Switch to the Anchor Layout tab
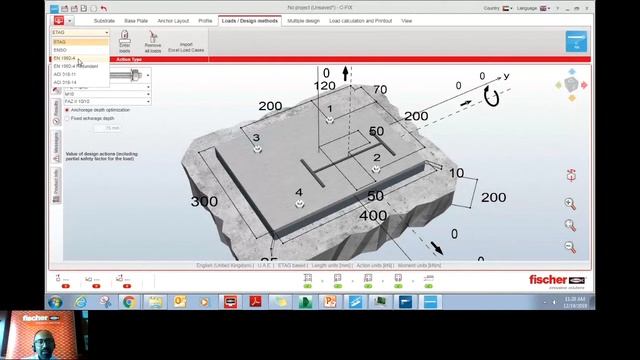The image size is (640, 360). (x=173, y=21)
